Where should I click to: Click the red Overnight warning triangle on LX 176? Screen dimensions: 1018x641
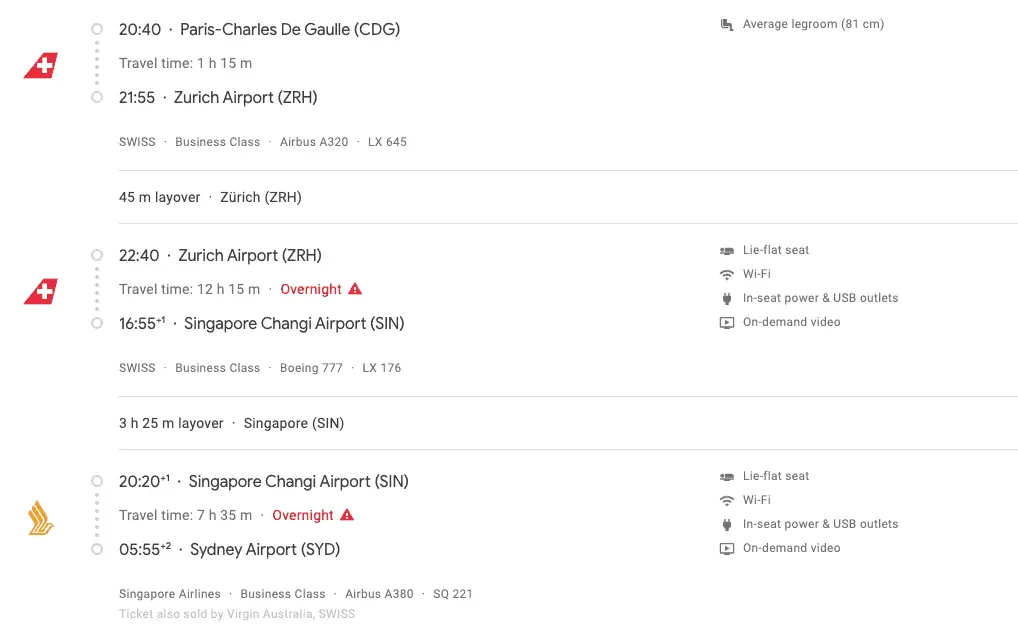tap(354, 289)
